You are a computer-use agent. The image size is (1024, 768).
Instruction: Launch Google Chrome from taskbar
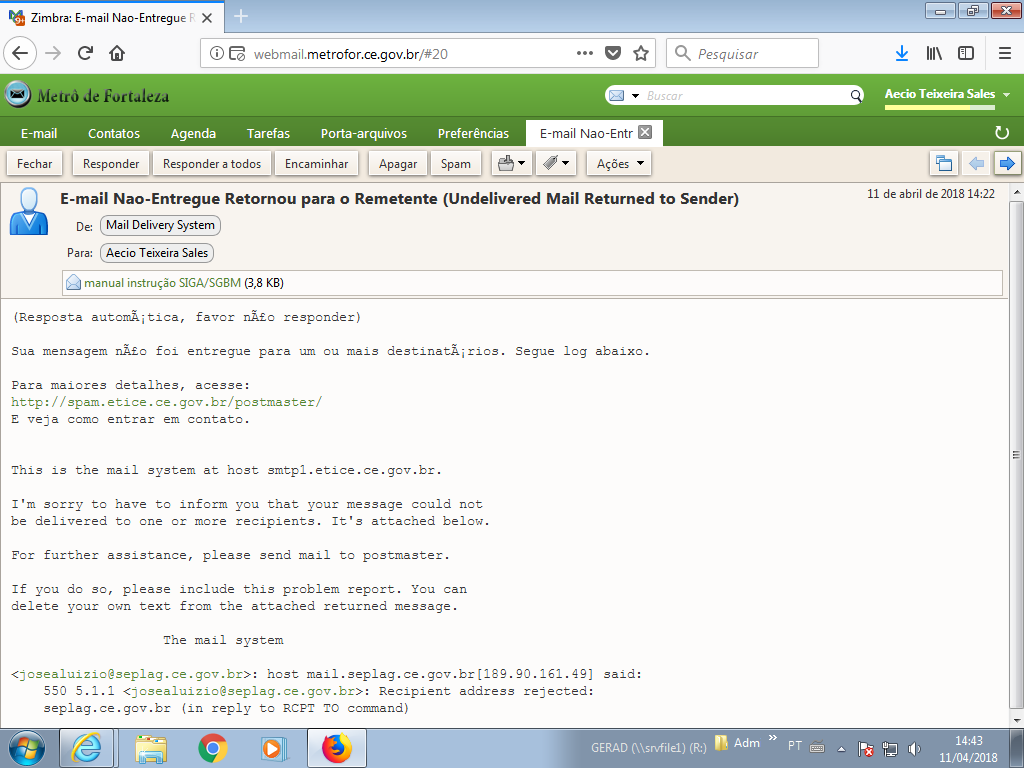point(212,748)
